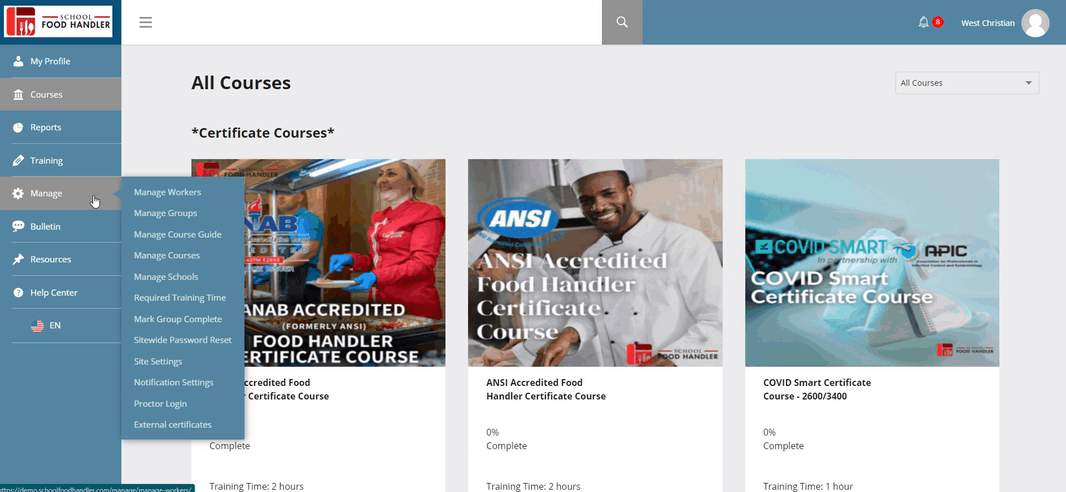Open notifications bell icon
Screen dimensions: 1066x492
[923, 22]
